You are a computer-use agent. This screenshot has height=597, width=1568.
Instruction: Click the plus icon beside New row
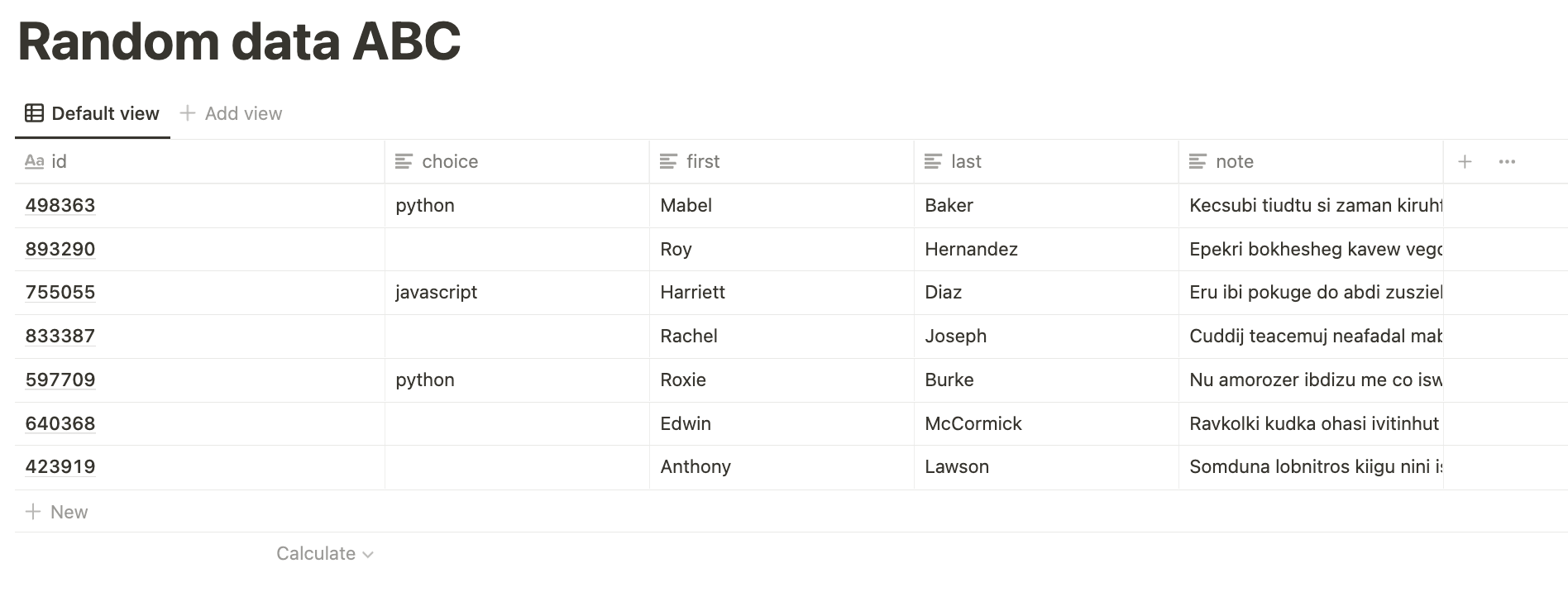tap(33, 512)
